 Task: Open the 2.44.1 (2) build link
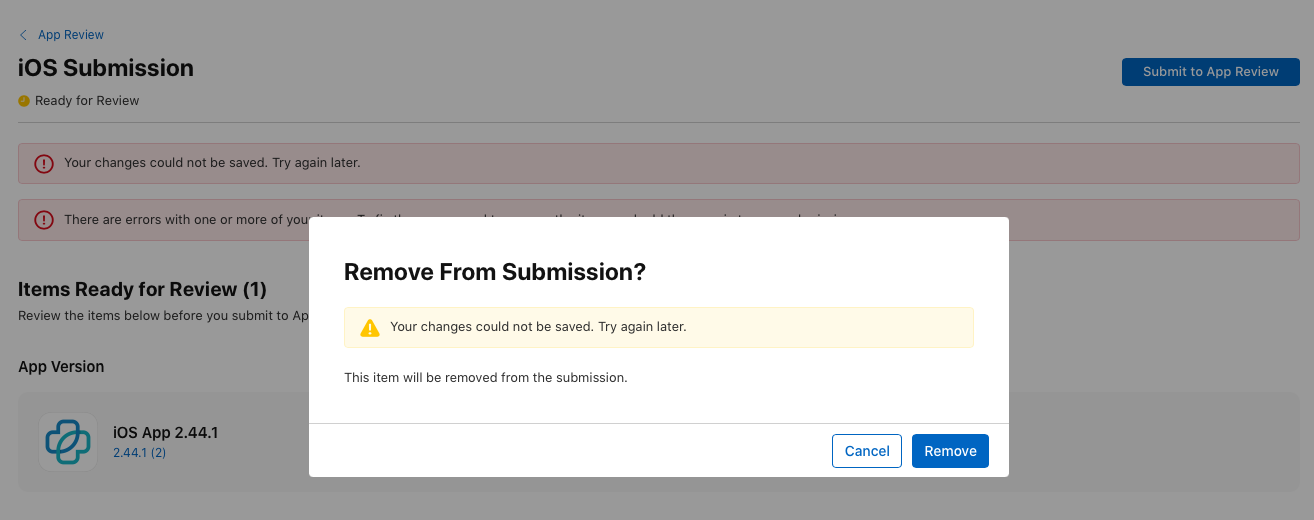pyautogui.click(x=139, y=453)
